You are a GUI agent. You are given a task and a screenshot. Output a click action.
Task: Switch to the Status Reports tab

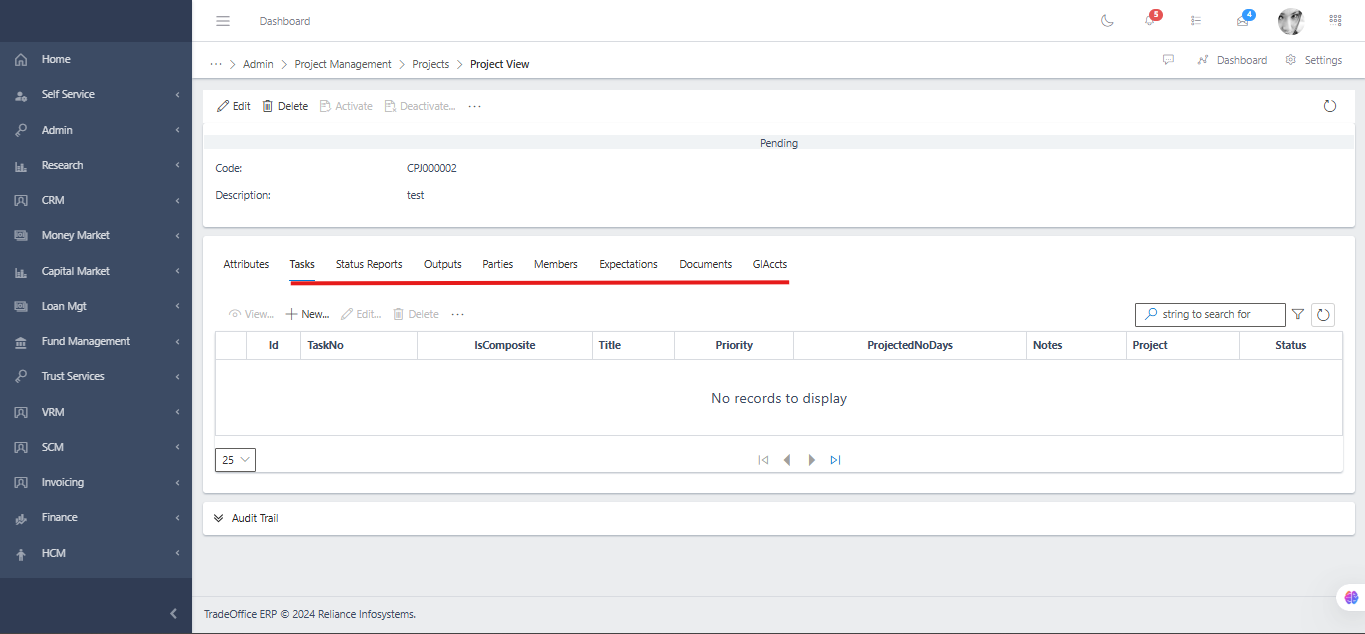pos(369,264)
